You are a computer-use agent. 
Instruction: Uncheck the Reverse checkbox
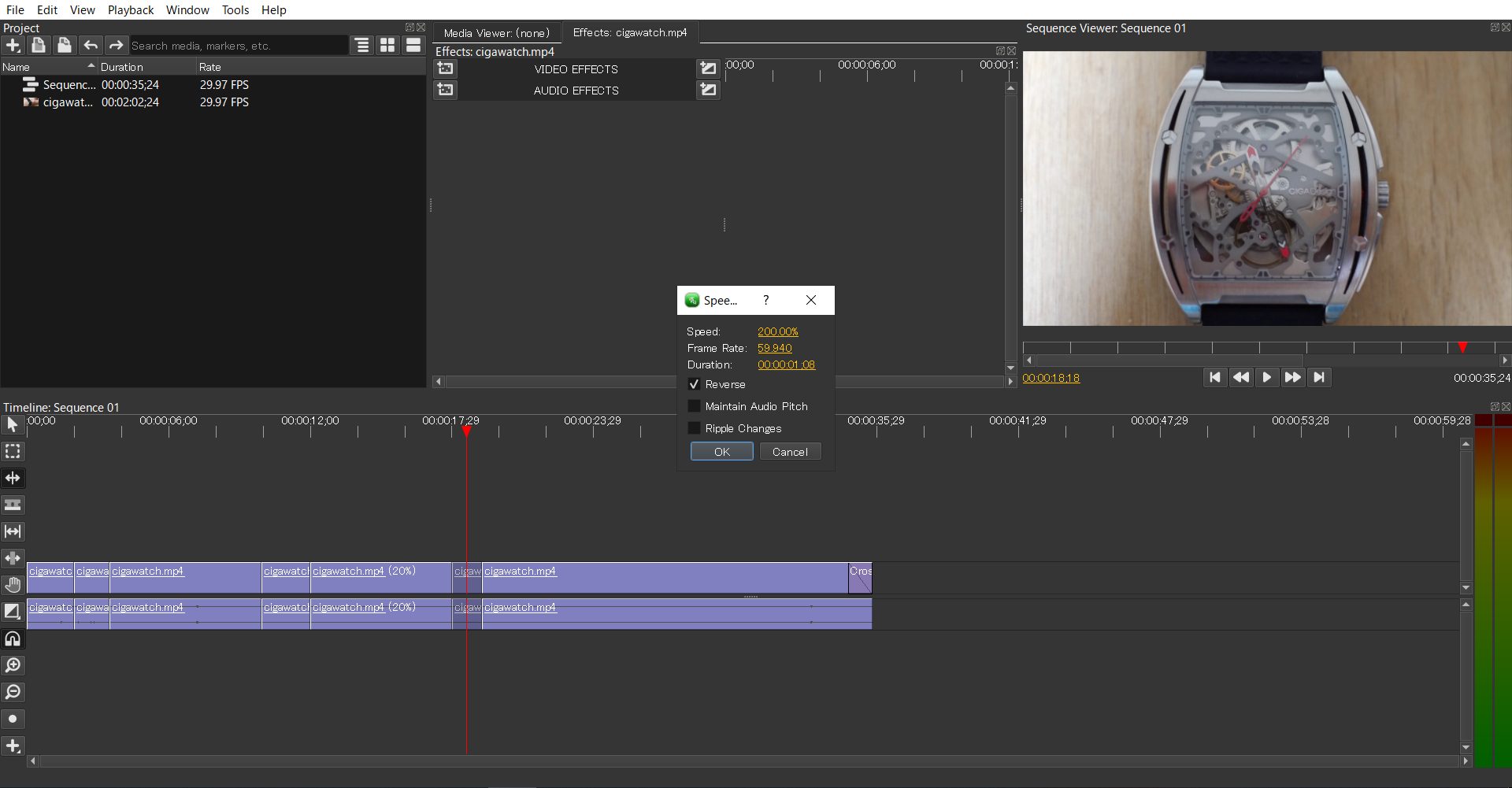(694, 384)
